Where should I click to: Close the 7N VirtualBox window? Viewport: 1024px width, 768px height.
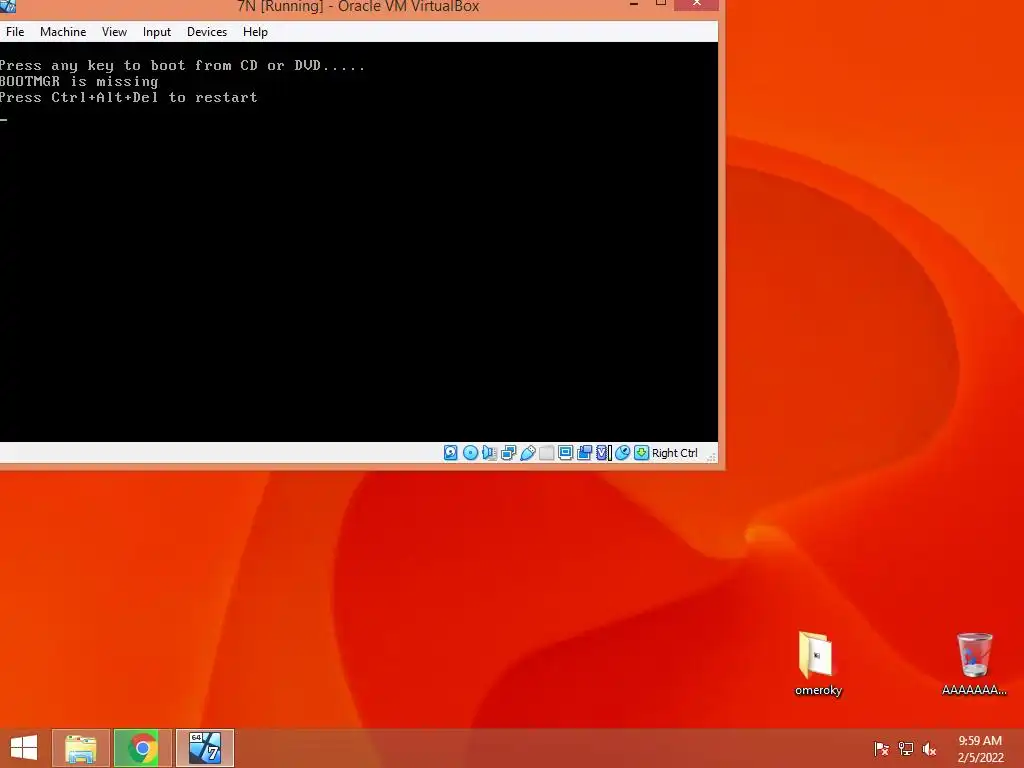coord(696,5)
